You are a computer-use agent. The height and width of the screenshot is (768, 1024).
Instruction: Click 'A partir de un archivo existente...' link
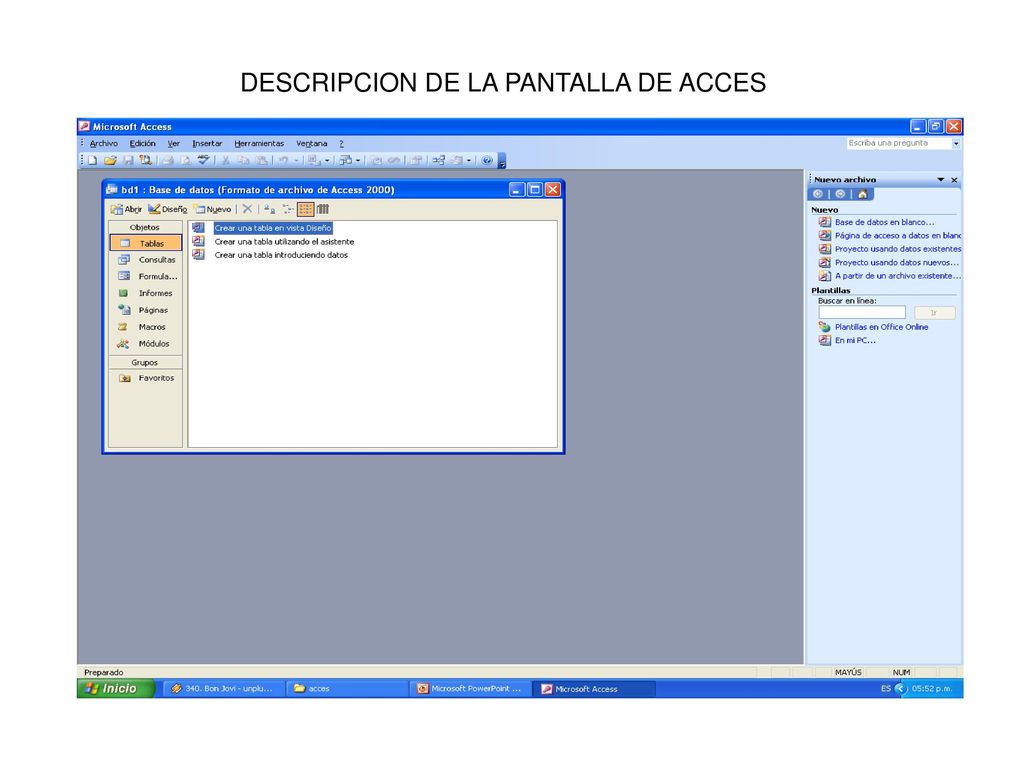click(x=897, y=276)
